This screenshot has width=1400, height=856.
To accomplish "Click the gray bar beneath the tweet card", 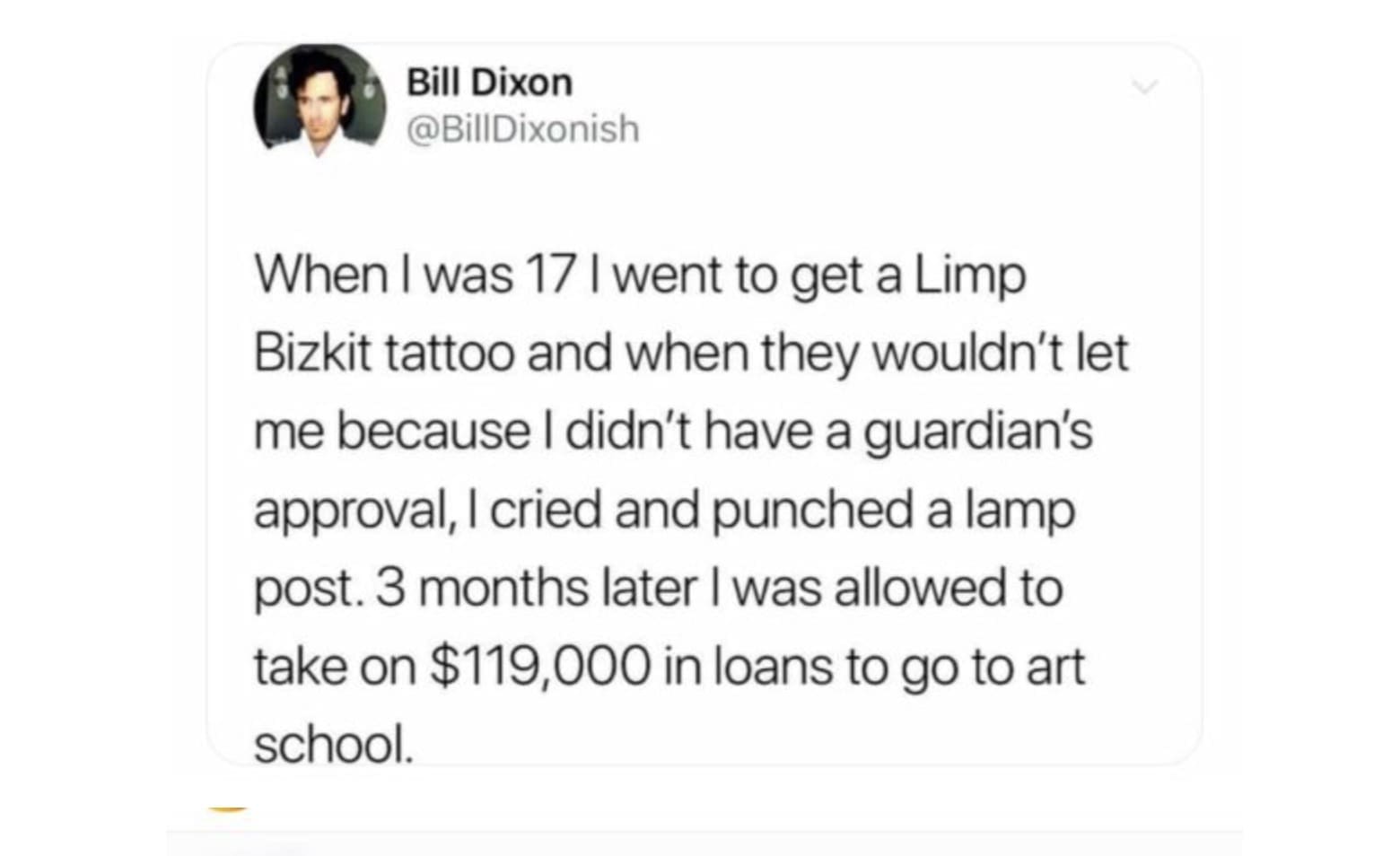I will (x=704, y=843).
